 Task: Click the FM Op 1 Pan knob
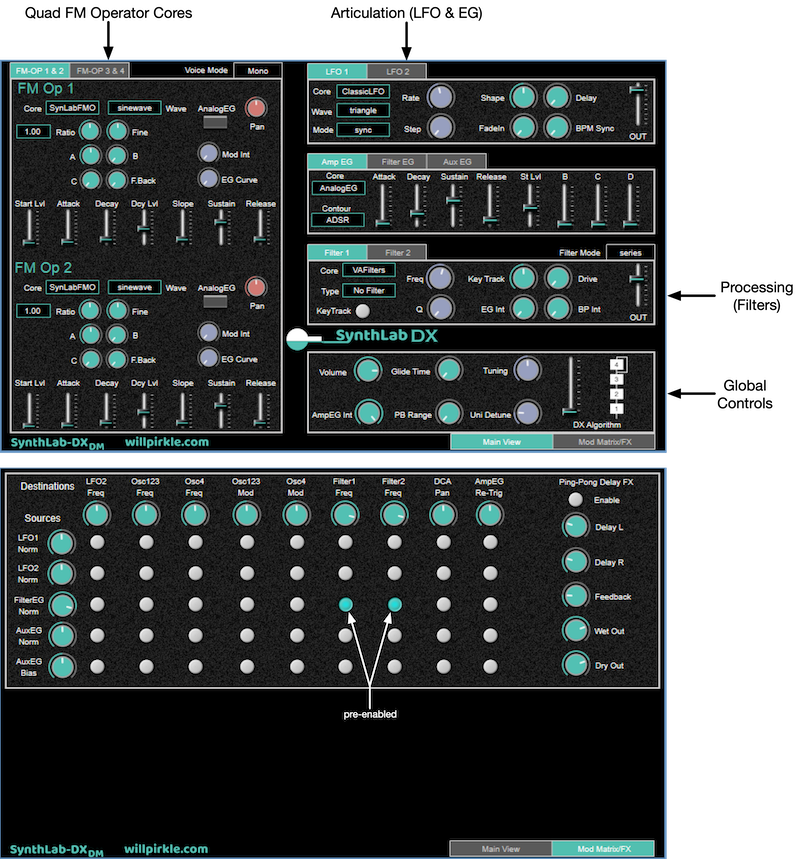tap(256, 108)
